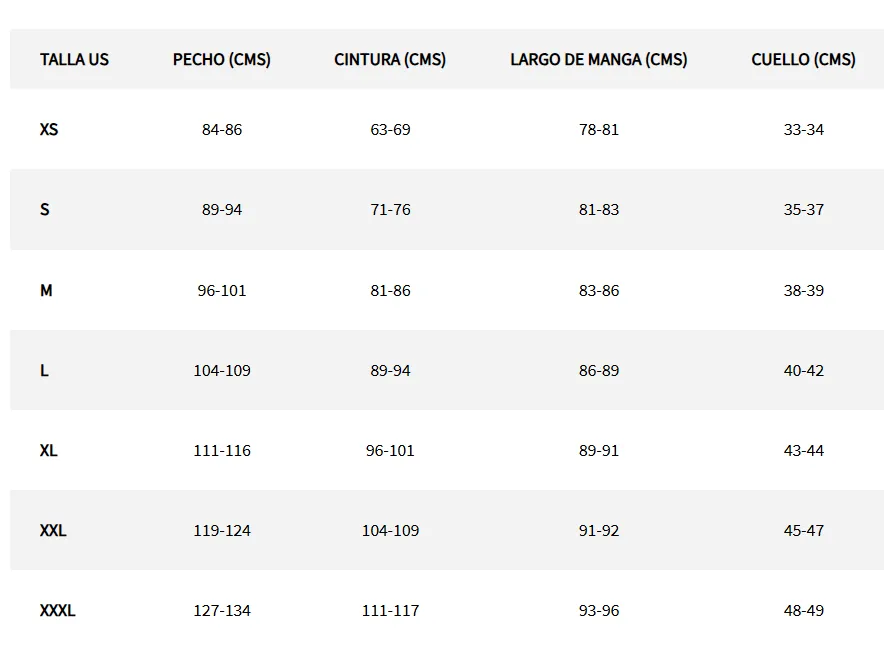Click the PECHO (CMS) column header
Viewport: 884px width, 666px height.
221,60
